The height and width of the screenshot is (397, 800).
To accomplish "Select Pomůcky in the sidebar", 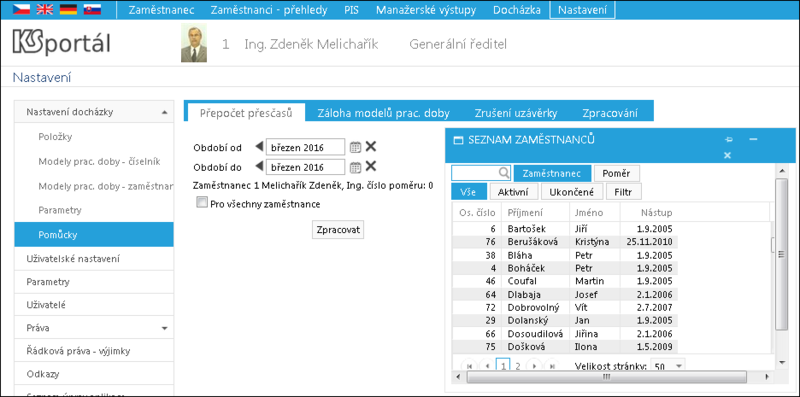I will 94,235.
